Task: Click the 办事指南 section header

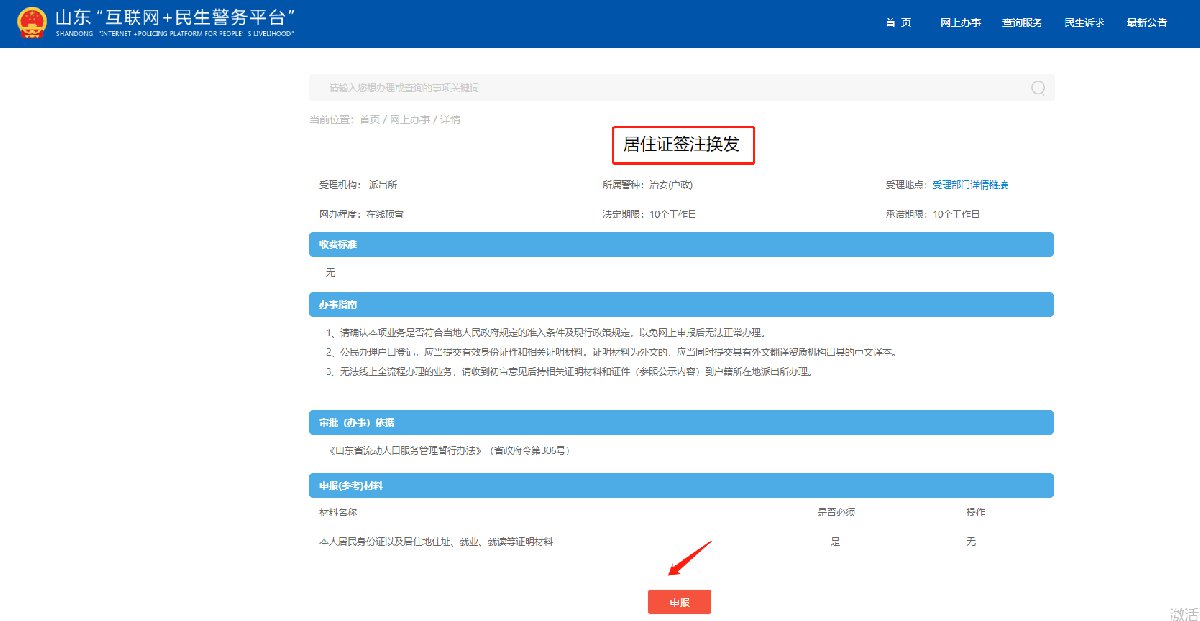Action: point(681,305)
